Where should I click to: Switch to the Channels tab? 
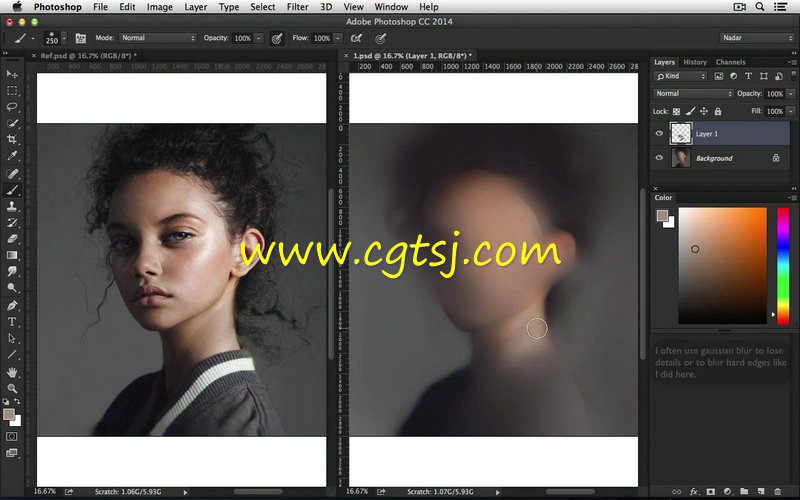(730, 62)
